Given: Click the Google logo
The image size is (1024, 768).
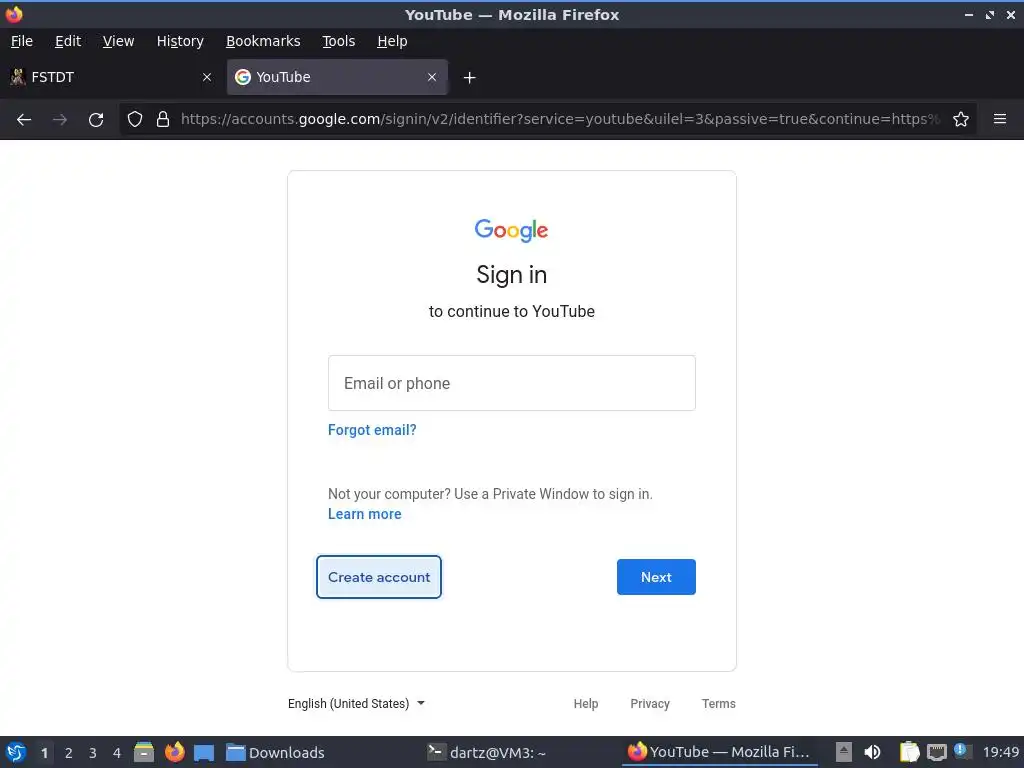Looking at the screenshot, I should (511, 230).
